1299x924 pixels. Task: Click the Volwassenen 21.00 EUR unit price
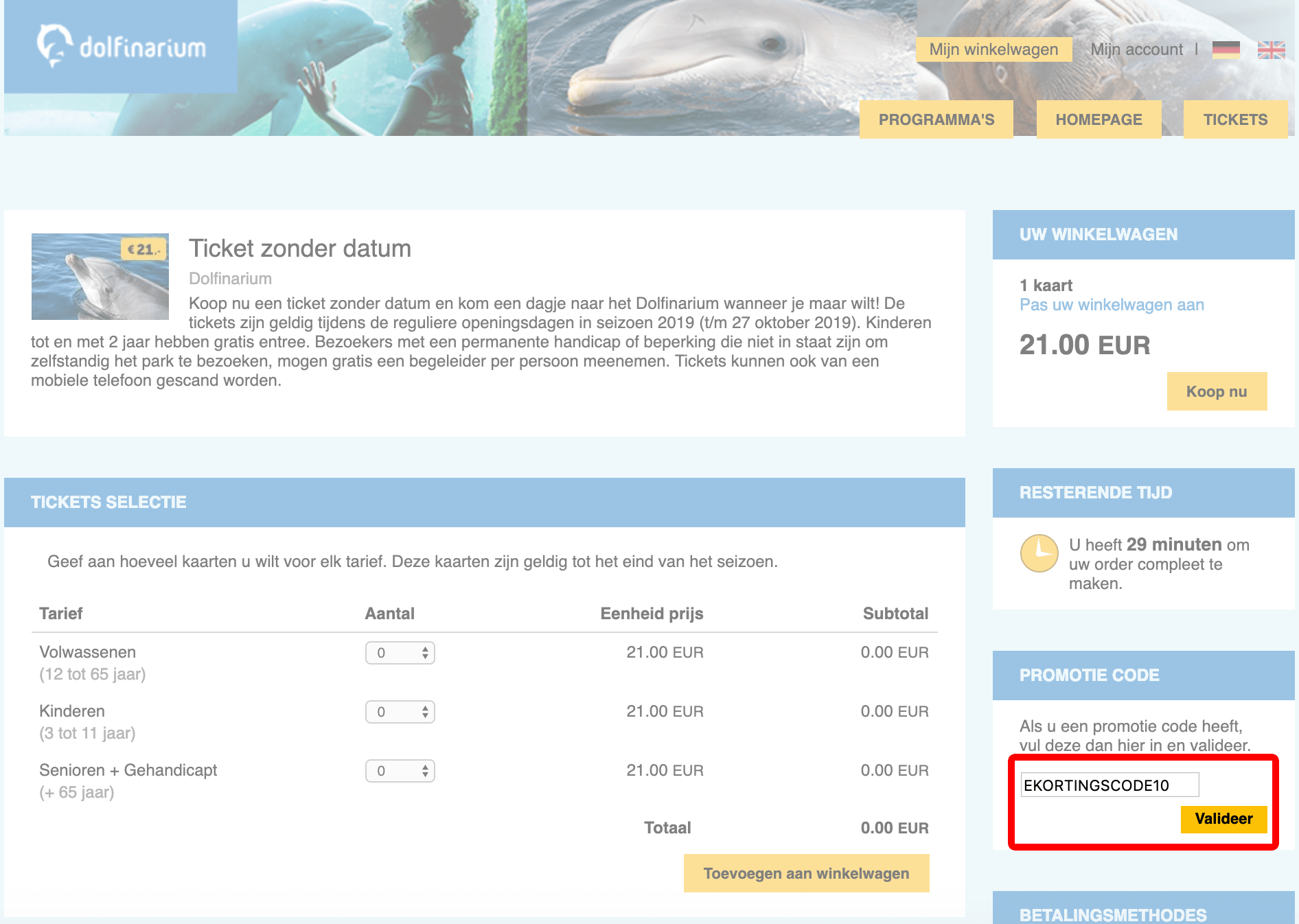665,652
